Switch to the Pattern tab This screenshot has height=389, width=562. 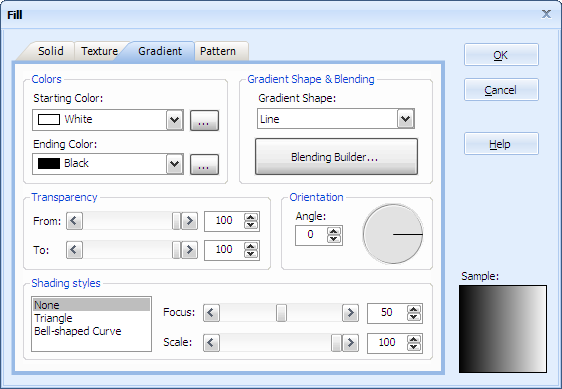(x=218, y=51)
